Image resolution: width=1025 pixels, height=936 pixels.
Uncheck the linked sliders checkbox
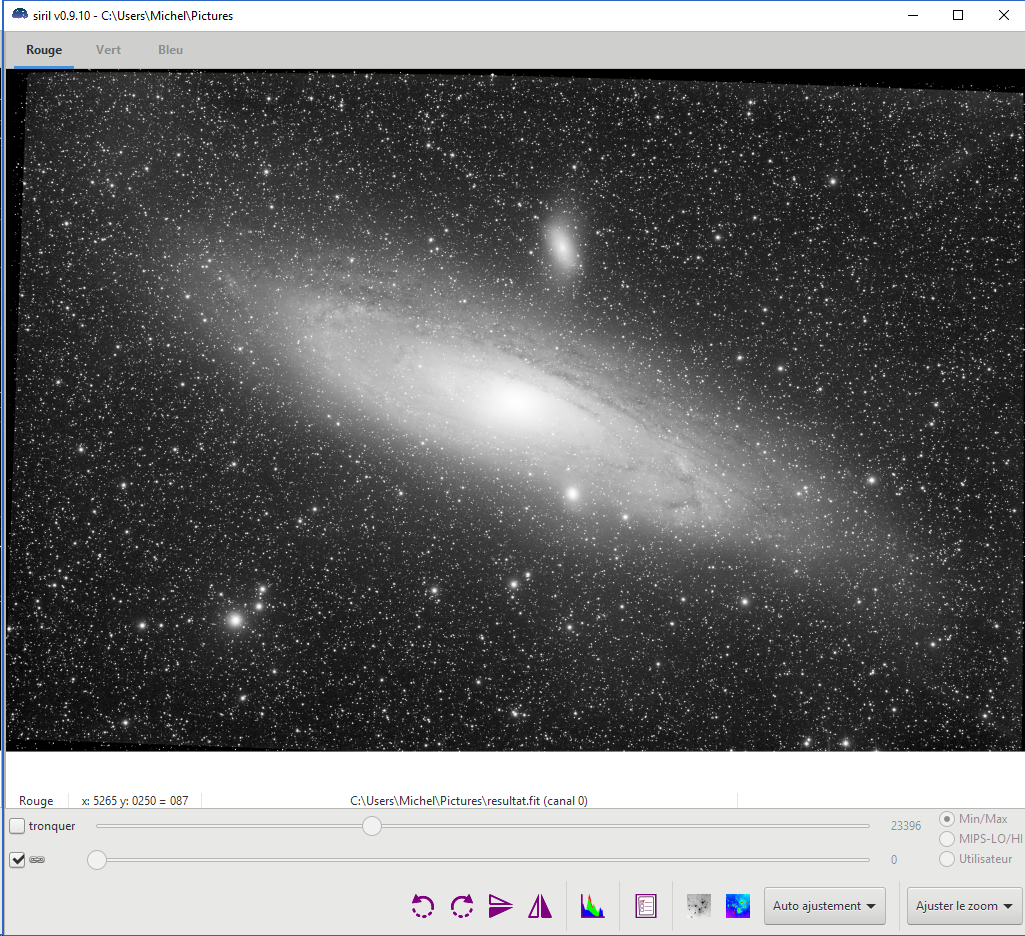click(x=17, y=860)
